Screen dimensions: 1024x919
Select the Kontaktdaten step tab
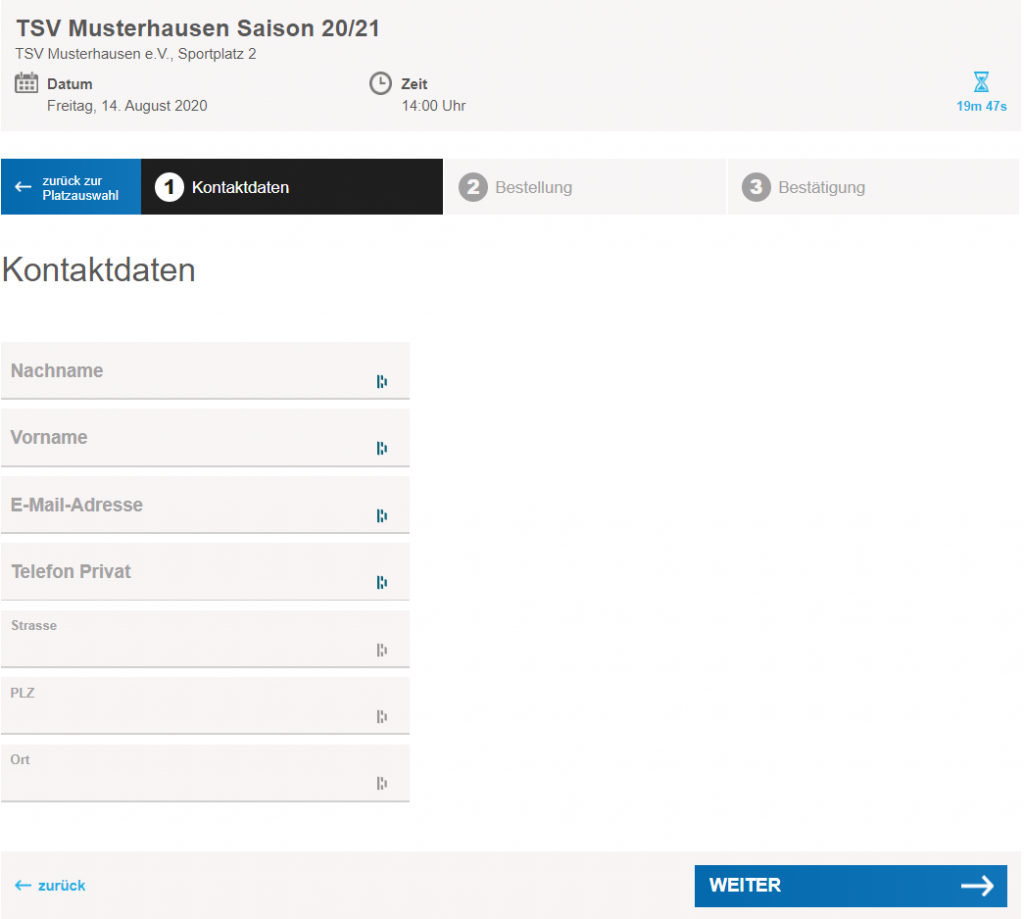(291, 187)
